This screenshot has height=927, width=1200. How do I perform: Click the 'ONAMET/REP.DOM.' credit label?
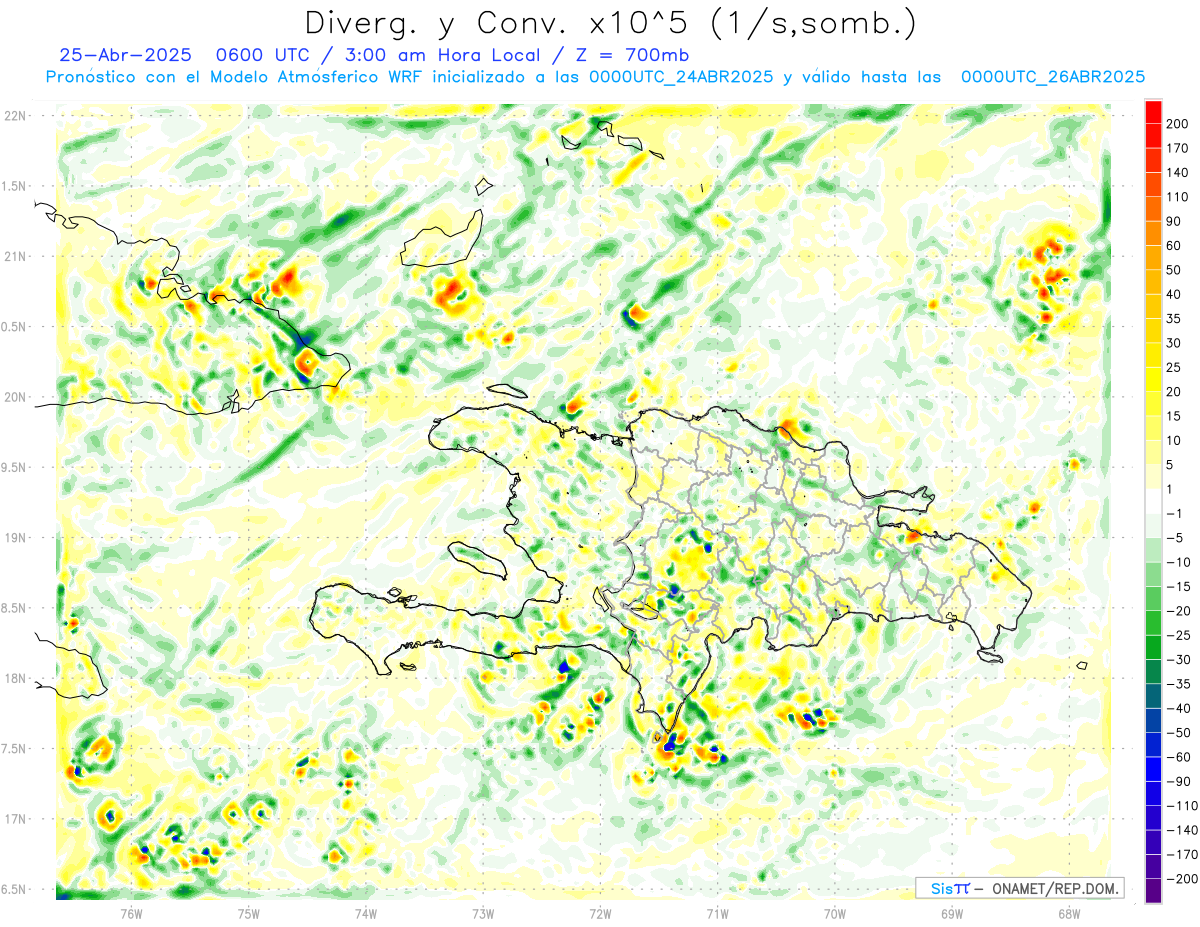[x=1054, y=888]
